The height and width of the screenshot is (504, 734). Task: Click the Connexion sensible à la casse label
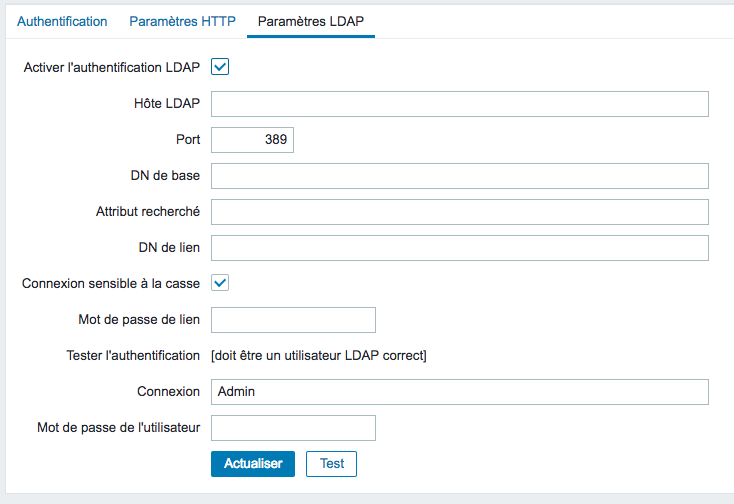pos(111,284)
